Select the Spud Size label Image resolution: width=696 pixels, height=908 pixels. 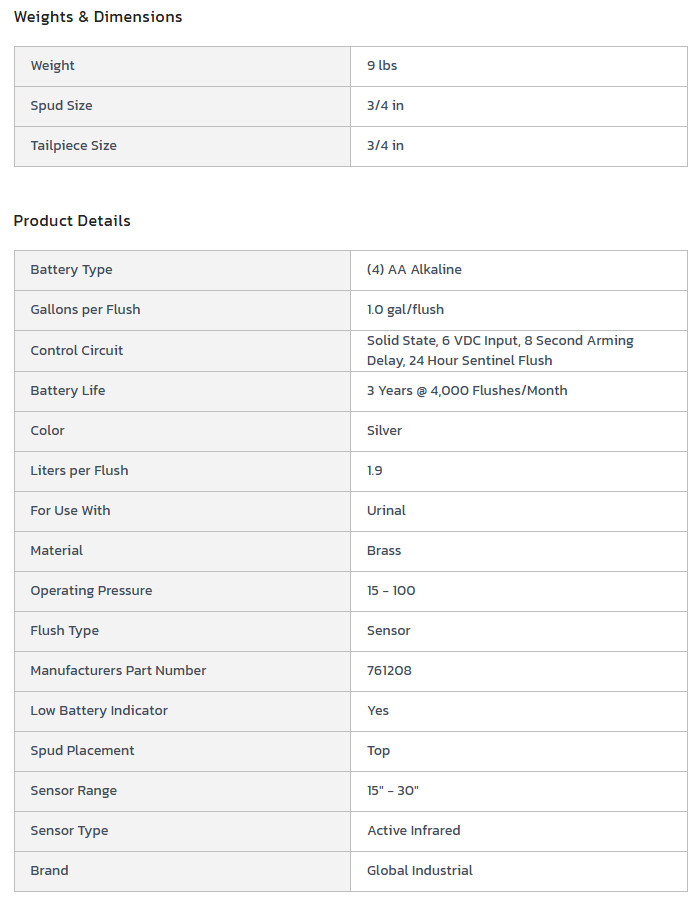click(61, 106)
